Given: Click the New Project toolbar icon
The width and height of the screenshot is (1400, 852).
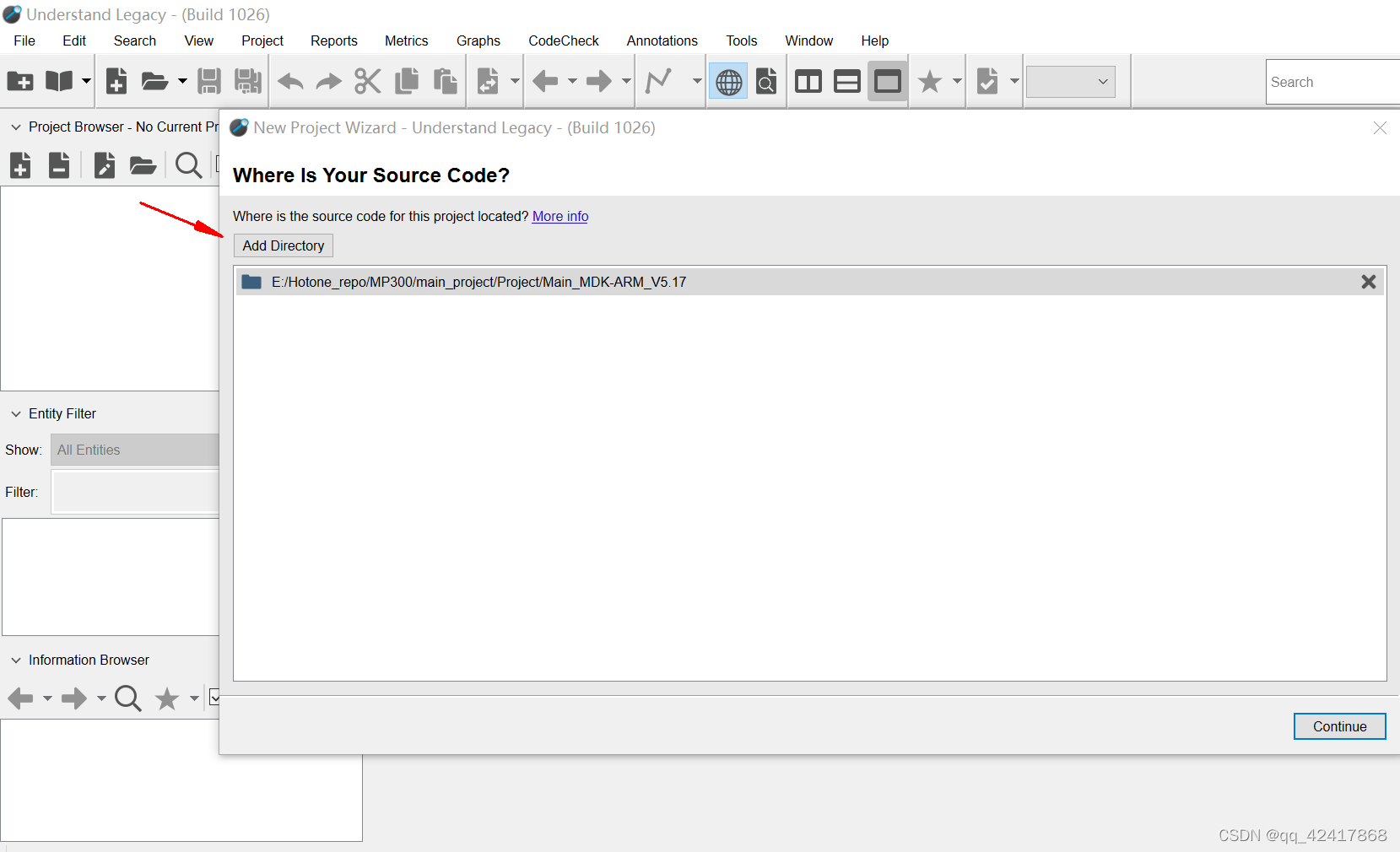Looking at the screenshot, I should [20, 82].
